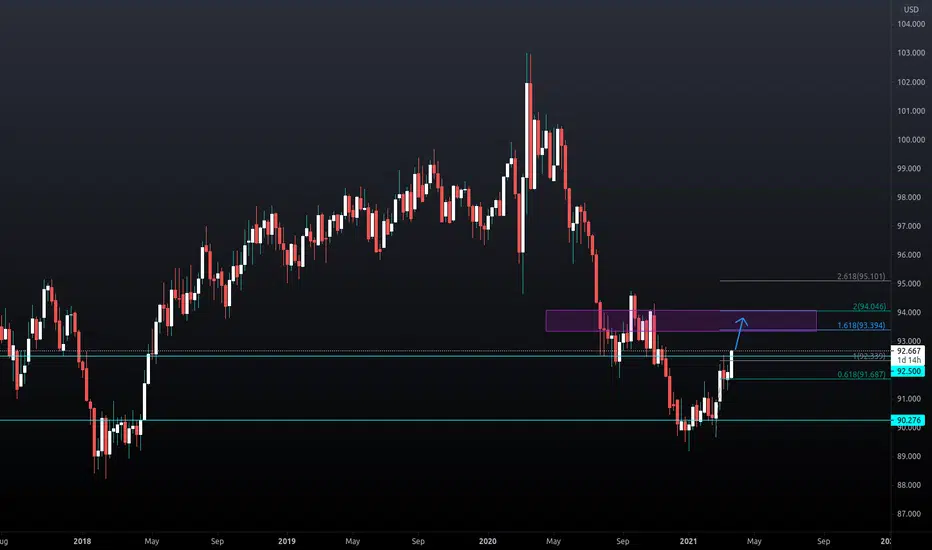Click the 97.000 price axis label
The image size is (932, 550).
(911, 226)
